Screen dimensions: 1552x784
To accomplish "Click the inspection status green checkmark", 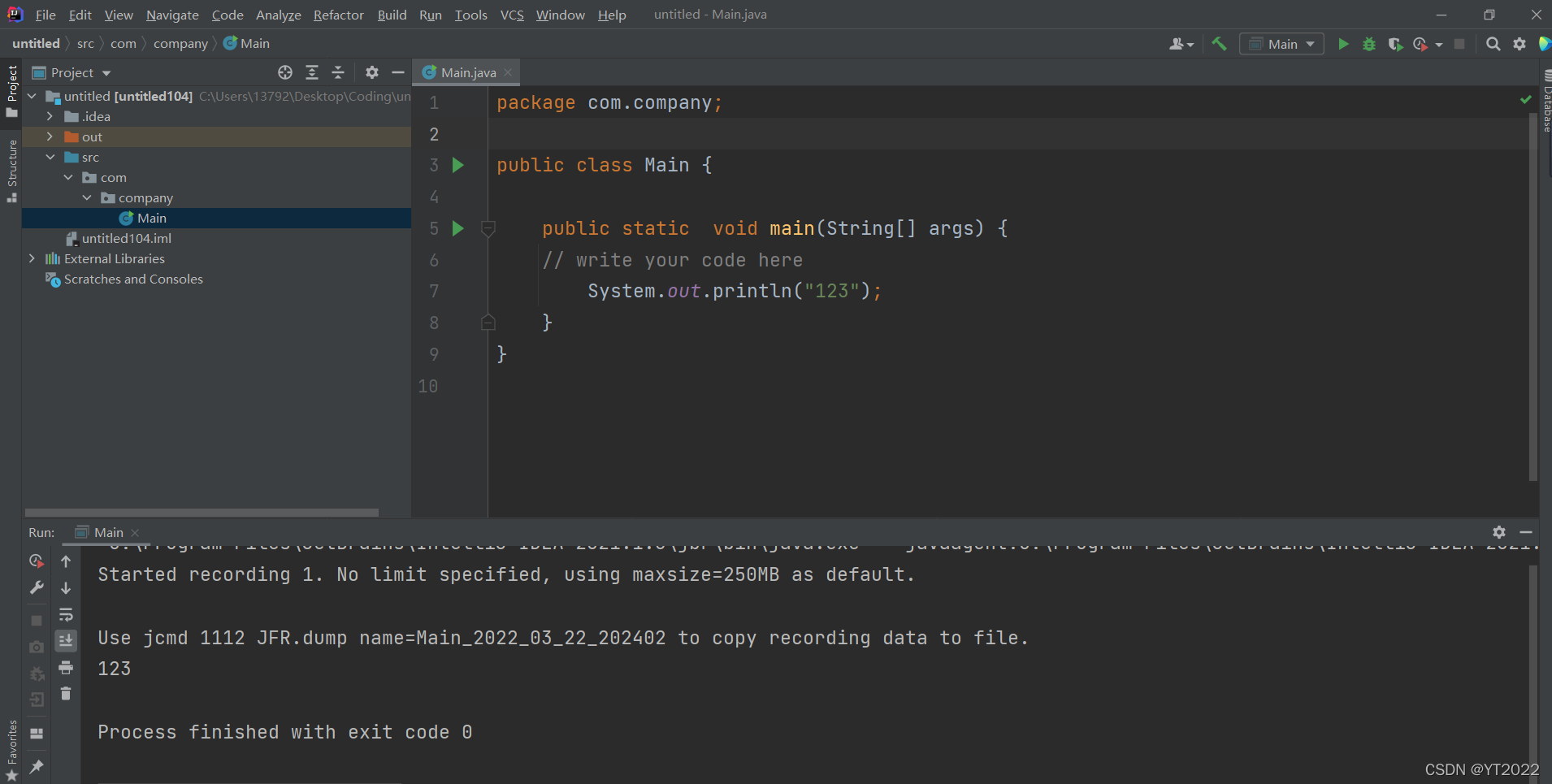I will tap(1525, 99).
